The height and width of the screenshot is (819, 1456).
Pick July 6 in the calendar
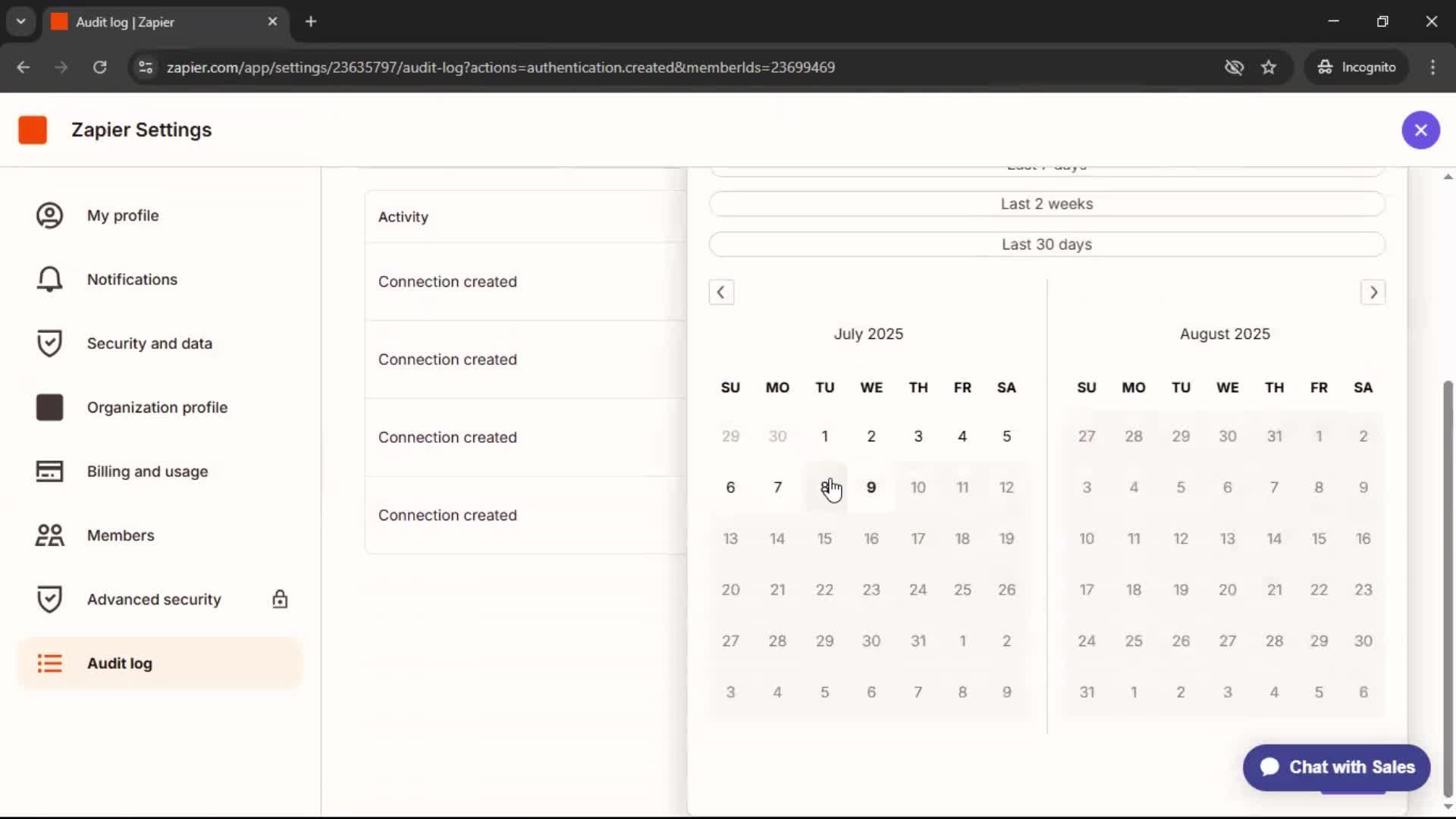click(x=730, y=487)
